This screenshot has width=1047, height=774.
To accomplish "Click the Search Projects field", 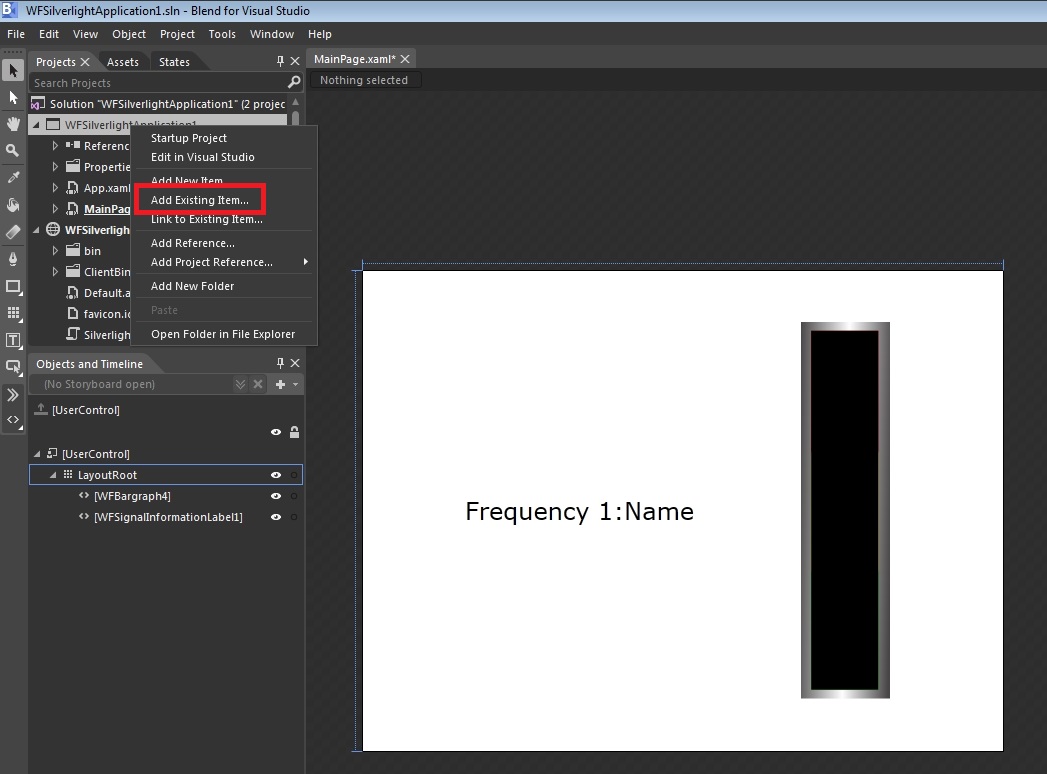I will click(157, 83).
